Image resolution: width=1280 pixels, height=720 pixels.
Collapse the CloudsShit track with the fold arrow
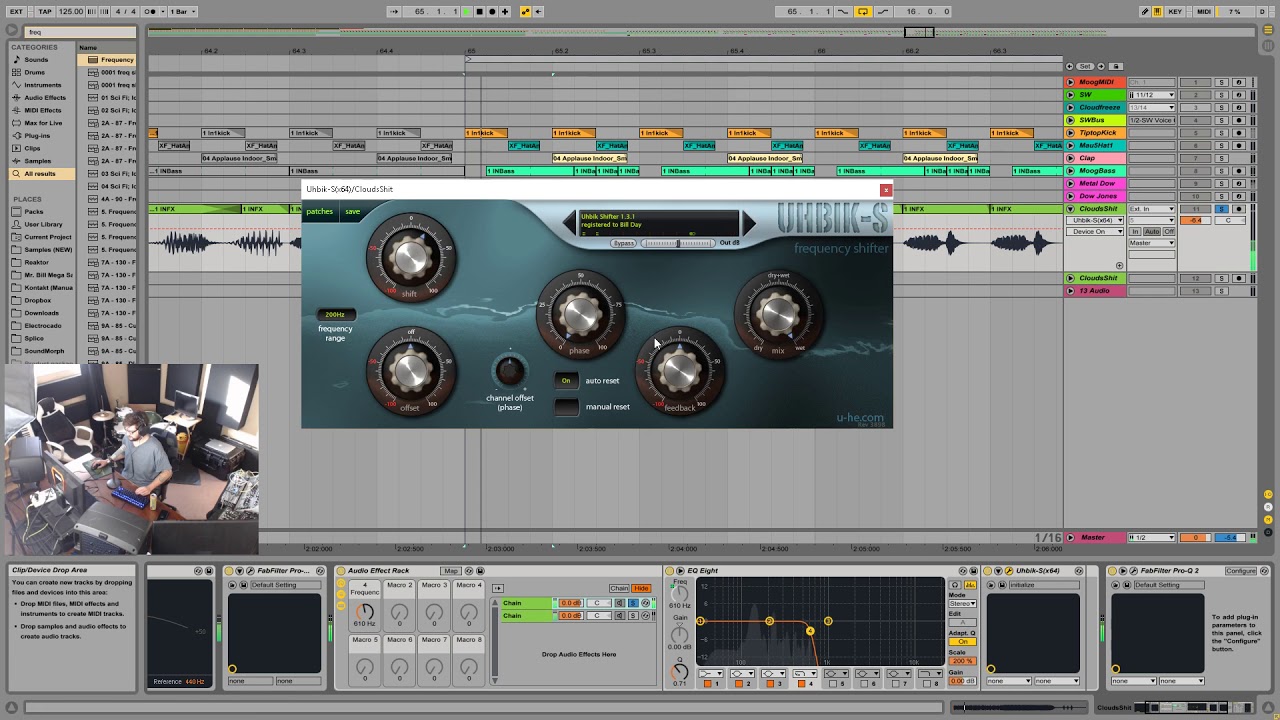click(1070, 209)
